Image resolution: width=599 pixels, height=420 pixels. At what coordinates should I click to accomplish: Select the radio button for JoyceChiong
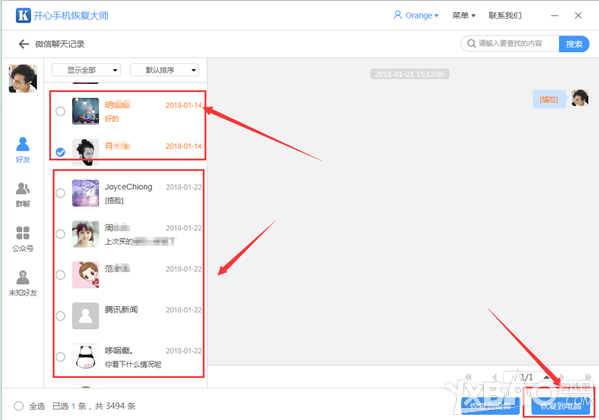pyautogui.click(x=60, y=193)
